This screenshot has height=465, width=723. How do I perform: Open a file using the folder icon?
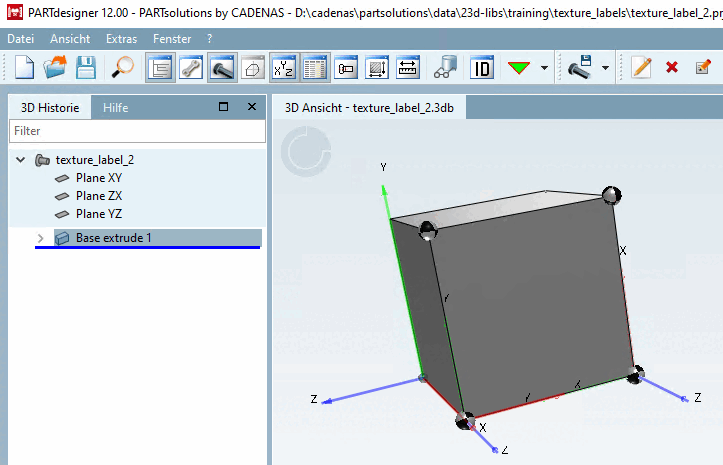[55, 68]
